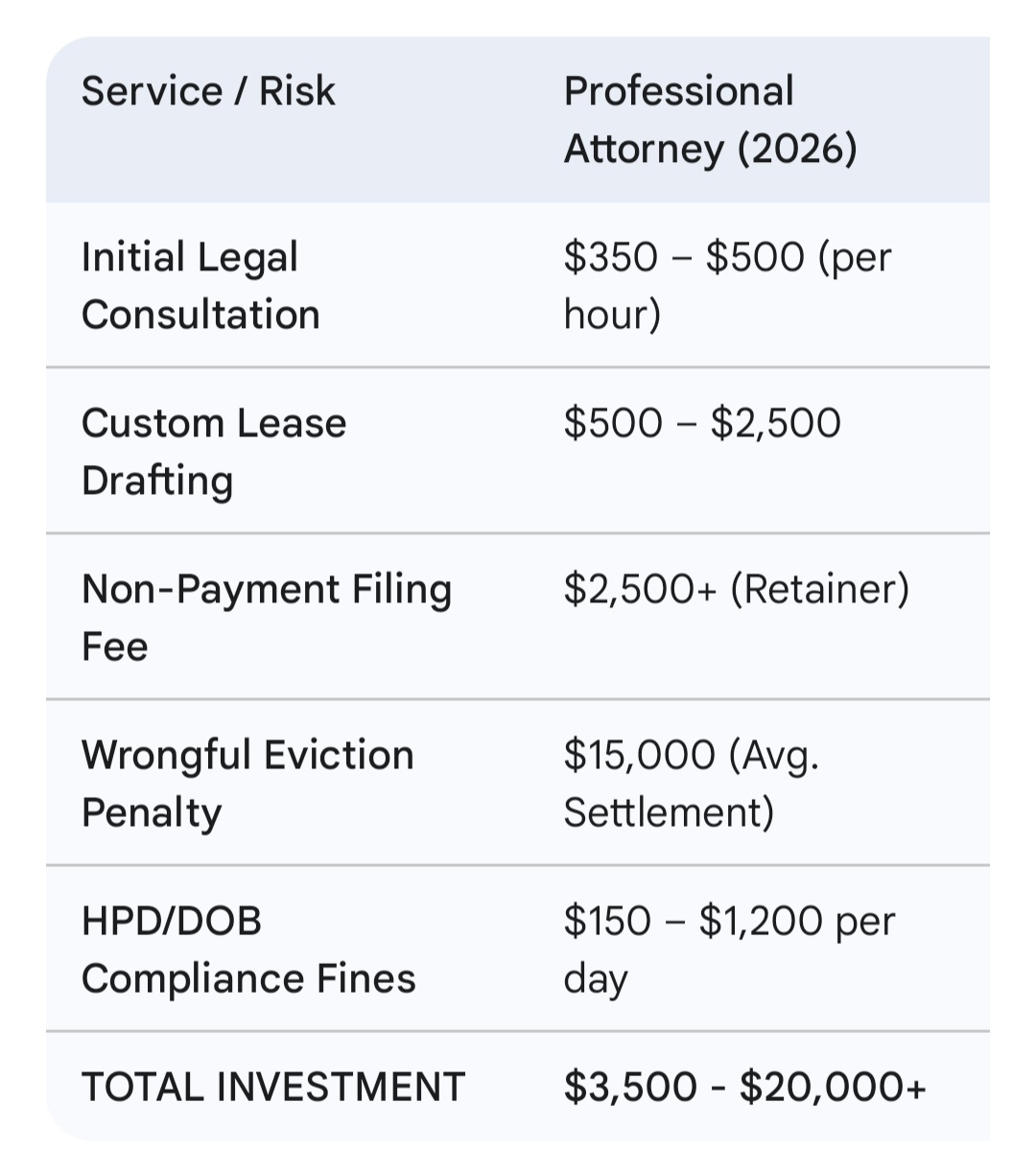The width and height of the screenshot is (1036, 1173).
Task: Select the Initial Legal Consultation row label
Action: tap(200, 286)
